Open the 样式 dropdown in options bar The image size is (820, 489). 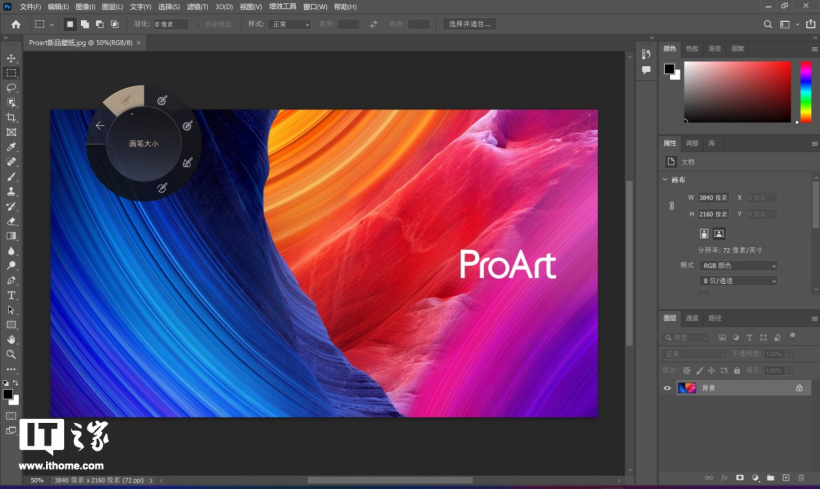click(x=291, y=24)
